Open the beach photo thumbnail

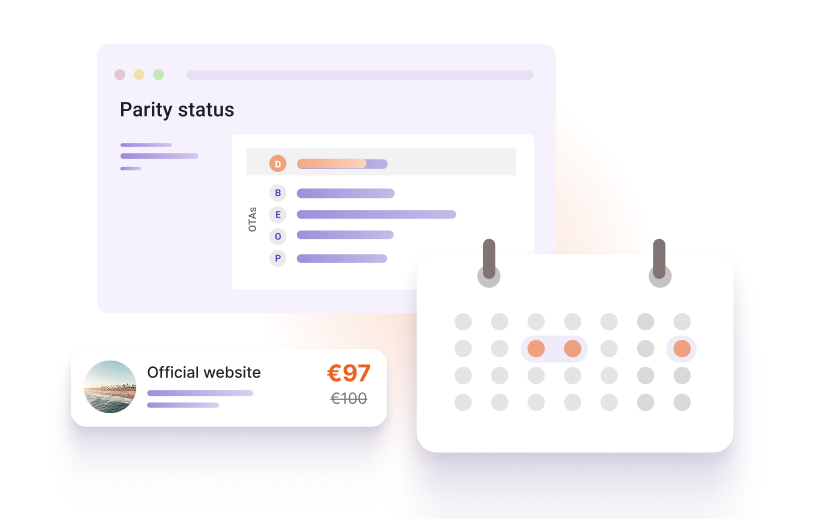(x=110, y=387)
